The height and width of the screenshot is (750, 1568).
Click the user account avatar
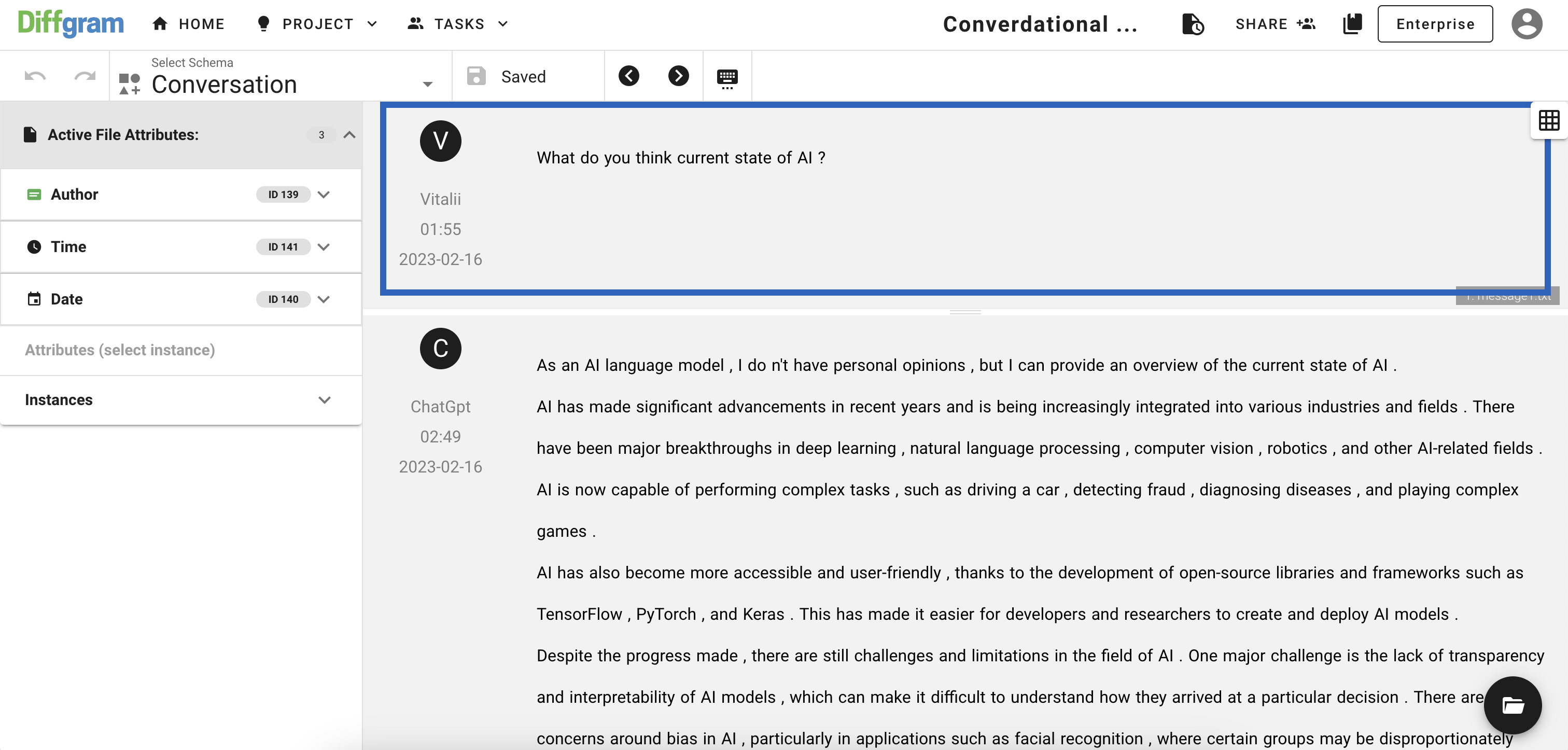[1527, 24]
